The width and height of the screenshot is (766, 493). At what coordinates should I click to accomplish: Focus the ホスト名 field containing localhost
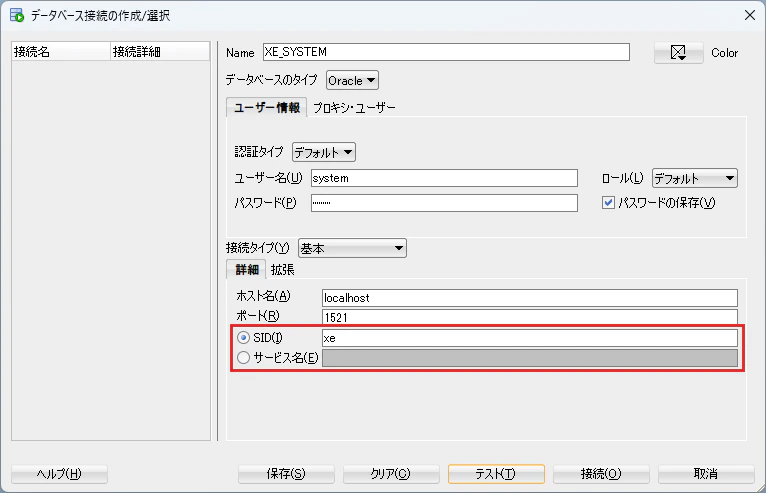530,298
